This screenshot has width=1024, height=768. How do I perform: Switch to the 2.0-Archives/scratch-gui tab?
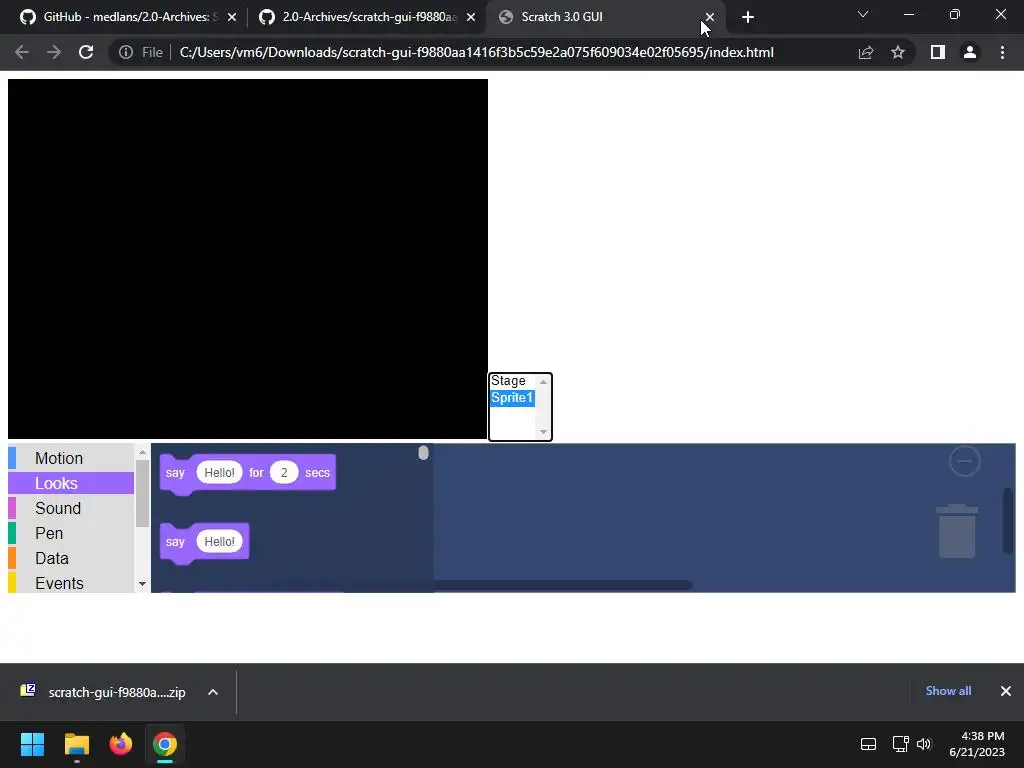point(359,17)
